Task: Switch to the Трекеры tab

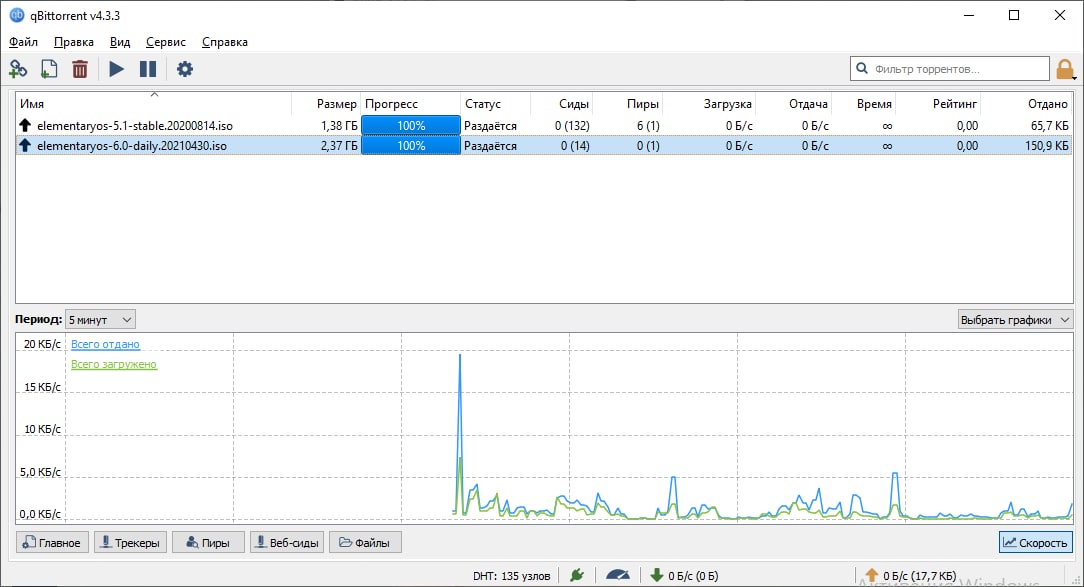Action: point(131,543)
